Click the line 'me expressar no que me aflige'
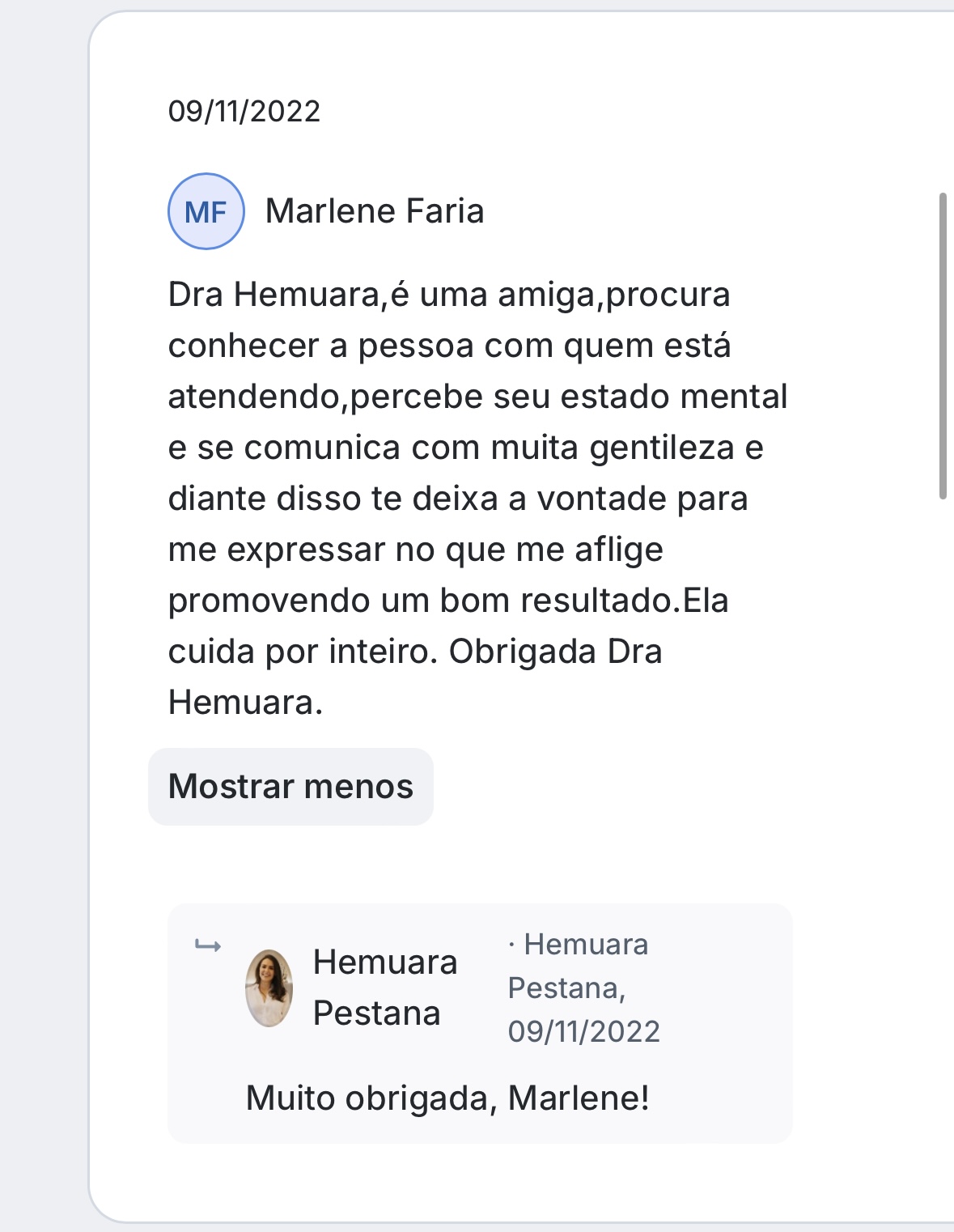 pos(415,550)
